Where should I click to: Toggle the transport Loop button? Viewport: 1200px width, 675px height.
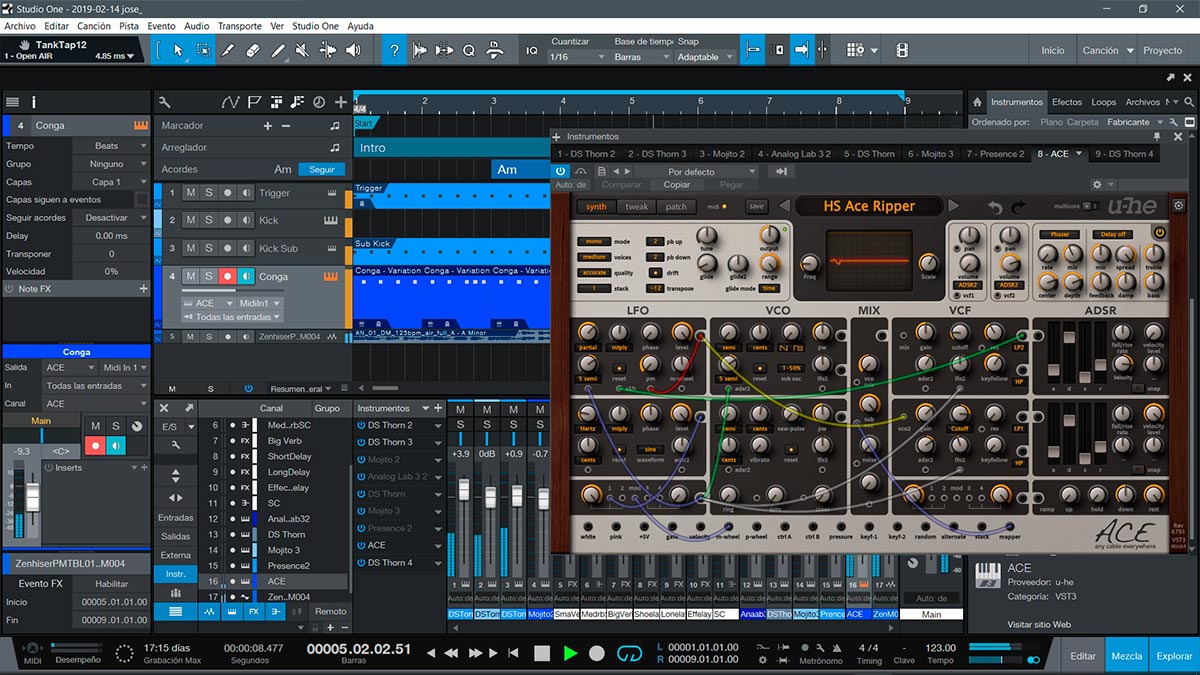629,653
